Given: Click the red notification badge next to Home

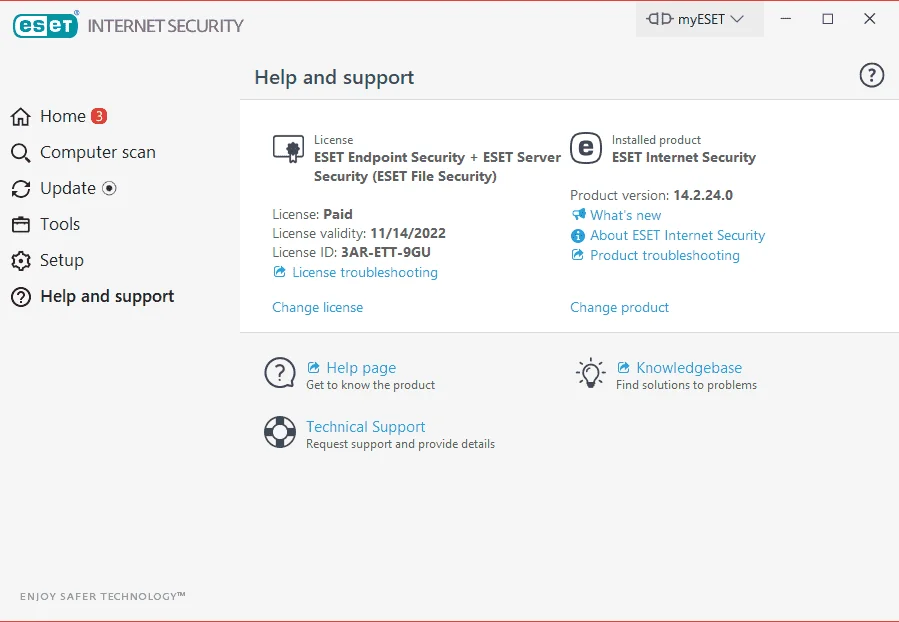Looking at the screenshot, I should (x=99, y=116).
